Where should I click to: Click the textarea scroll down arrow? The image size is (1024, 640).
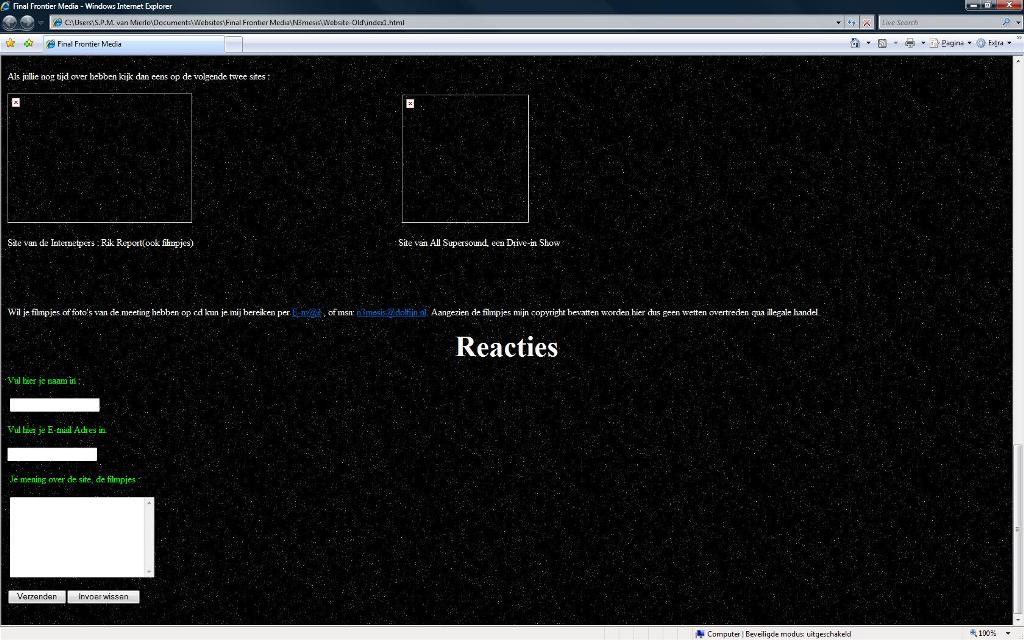click(x=149, y=572)
